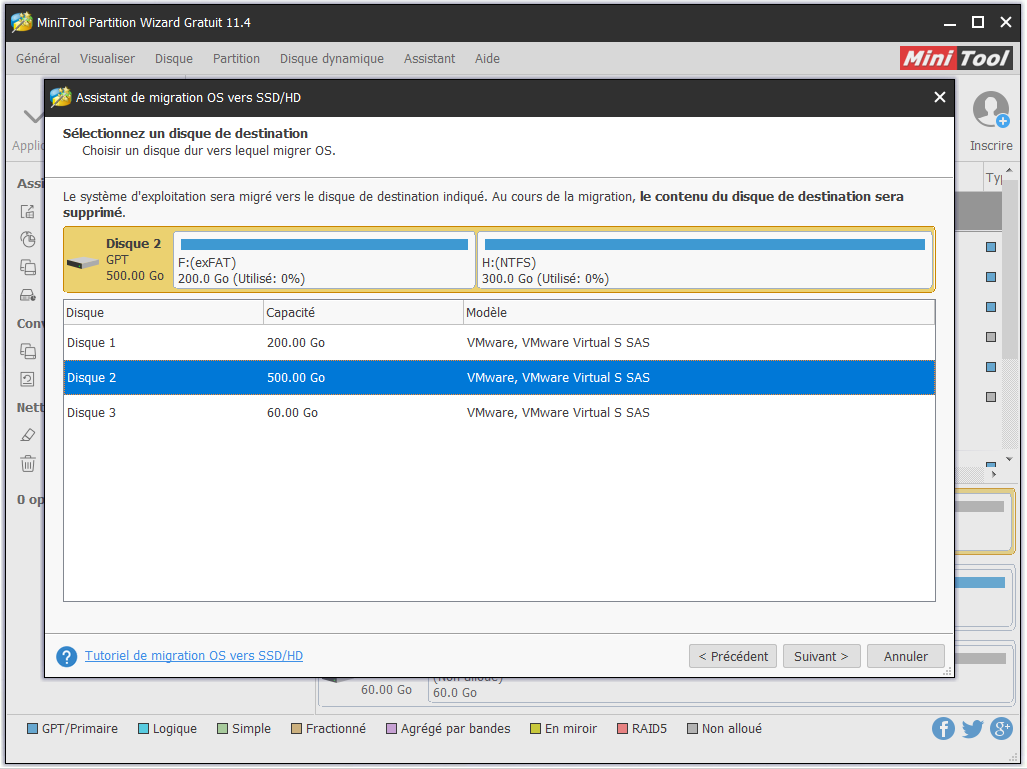Screen dimensions: 1027x769
Task: Open the Google Plus share icon
Action: click(x=1001, y=728)
